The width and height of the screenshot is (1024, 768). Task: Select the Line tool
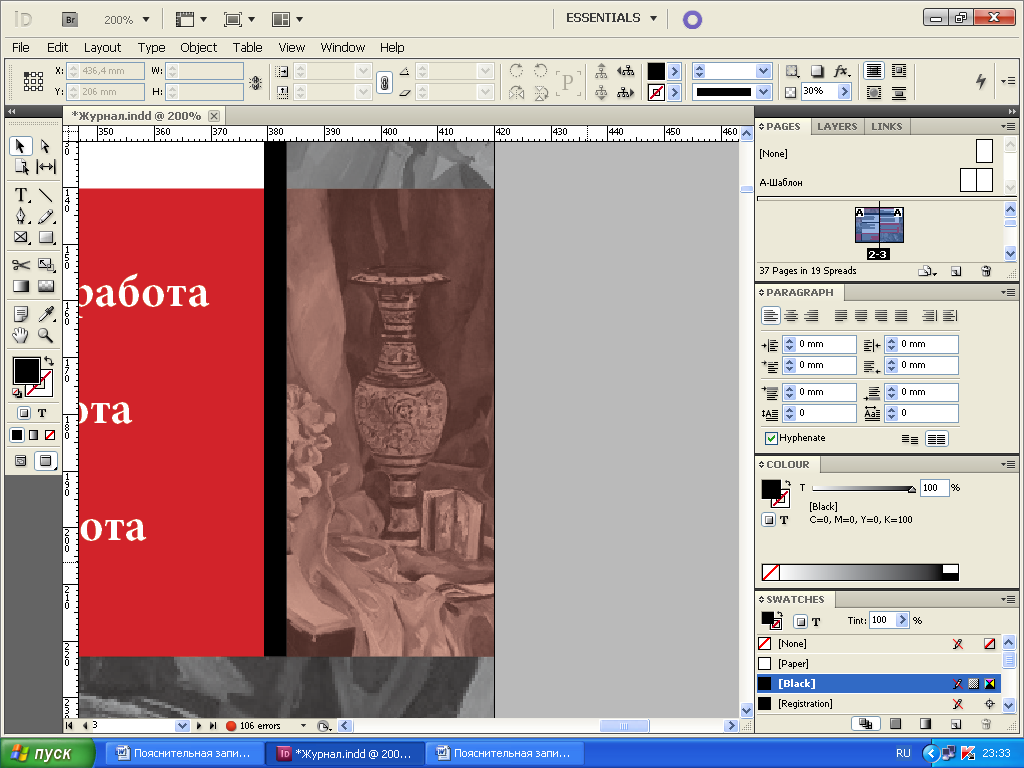[45, 195]
